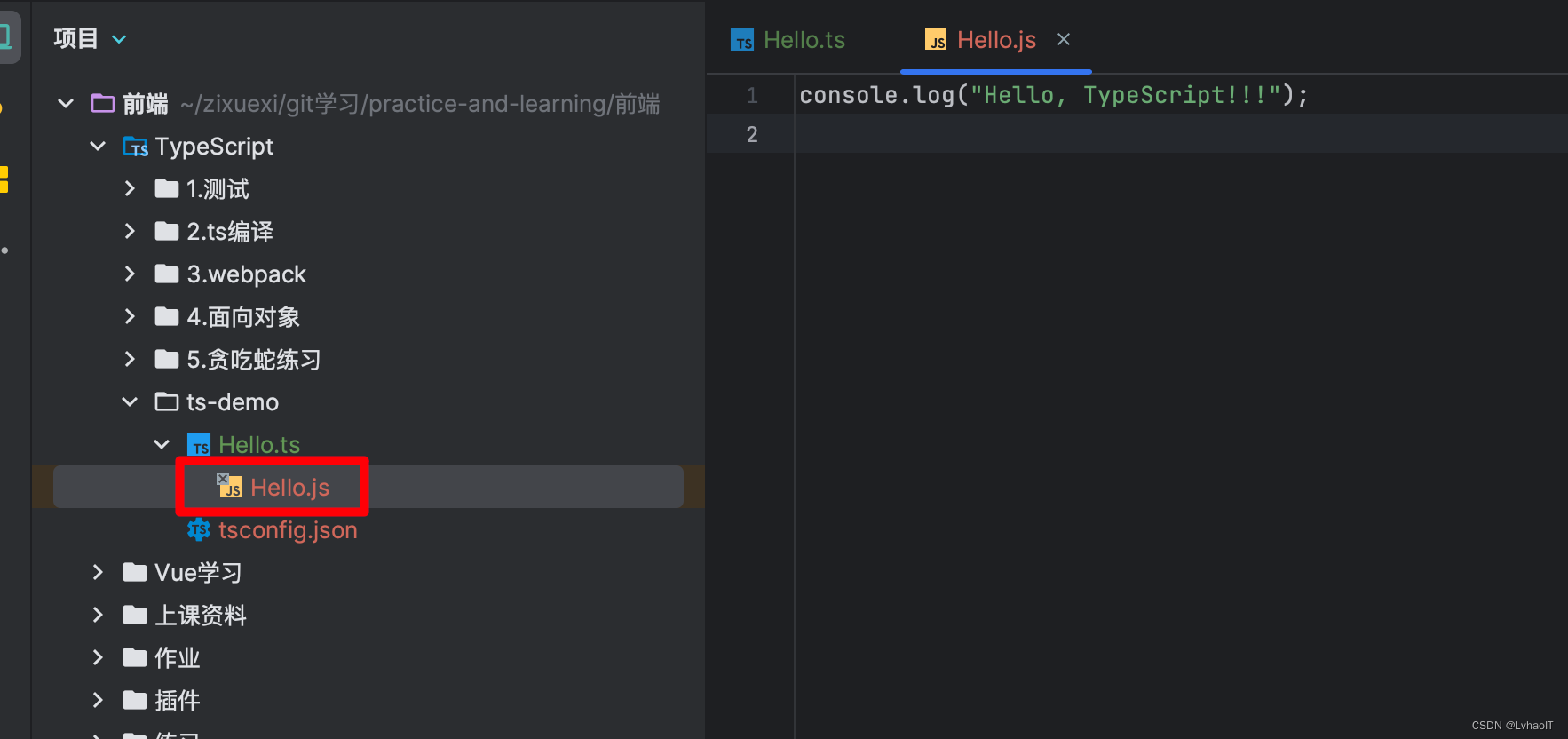Viewport: 1568px width, 739px height.
Task: Collapse the TypeScript module folder
Action: tap(98, 146)
